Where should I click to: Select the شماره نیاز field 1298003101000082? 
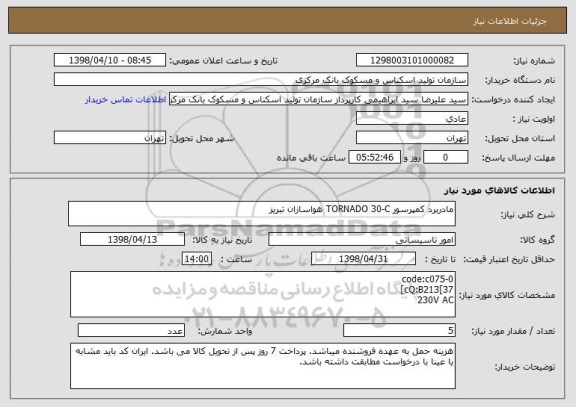coord(412,60)
